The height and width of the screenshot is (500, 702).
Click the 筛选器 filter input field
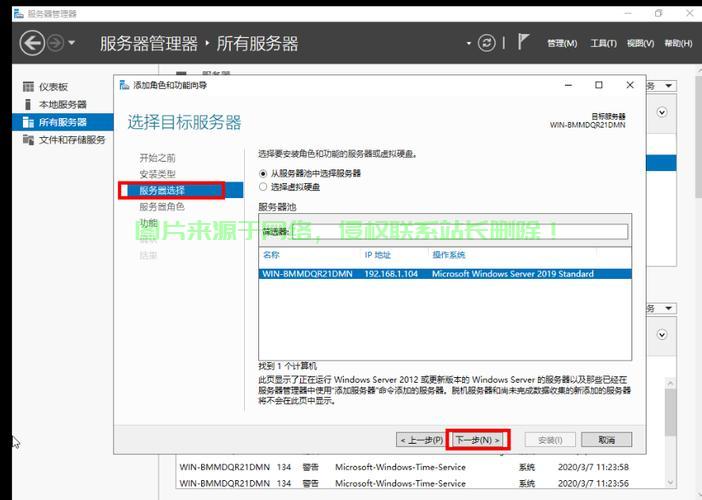coord(460,231)
